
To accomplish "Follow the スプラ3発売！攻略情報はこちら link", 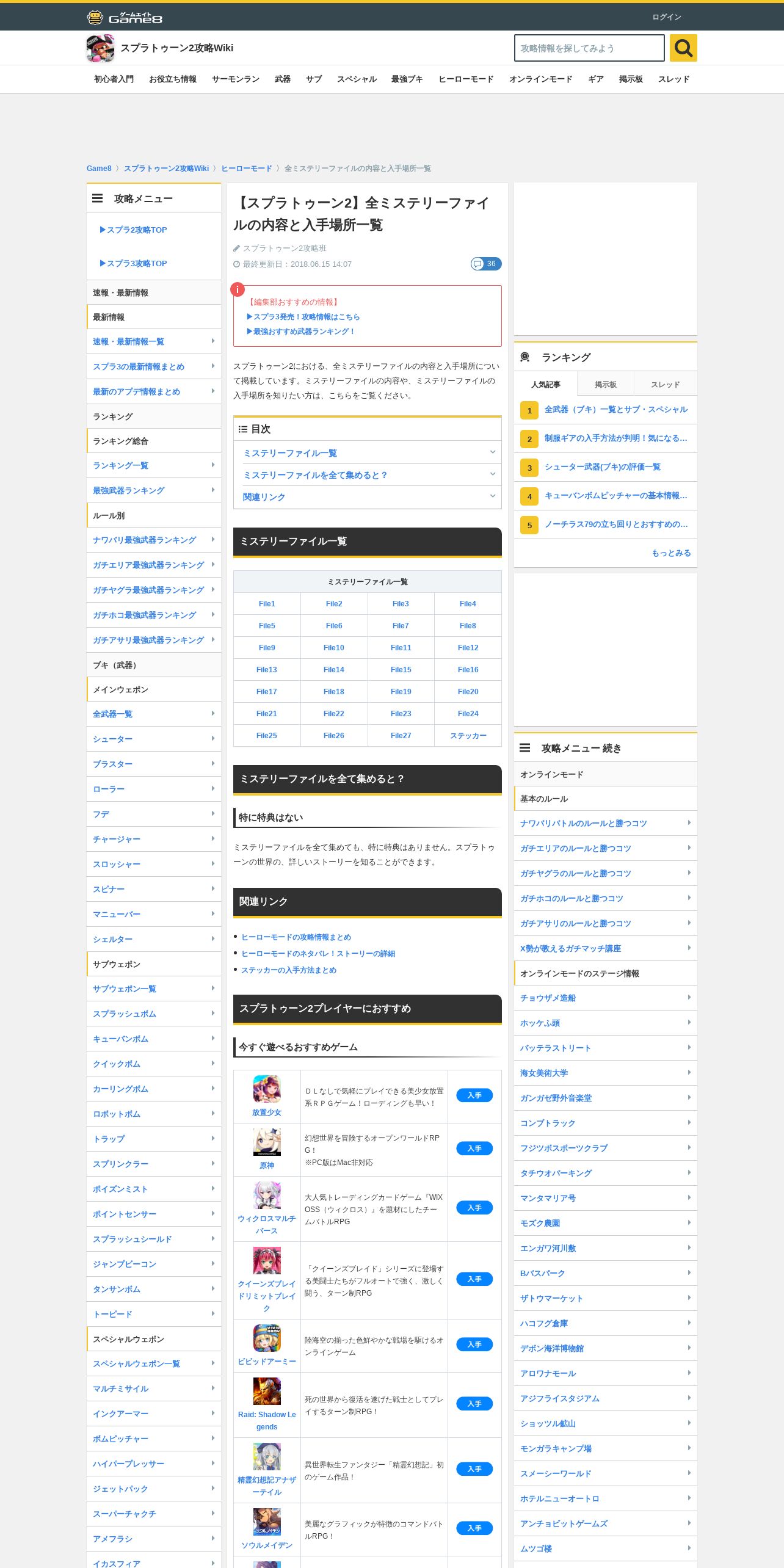I will [x=303, y=317].
